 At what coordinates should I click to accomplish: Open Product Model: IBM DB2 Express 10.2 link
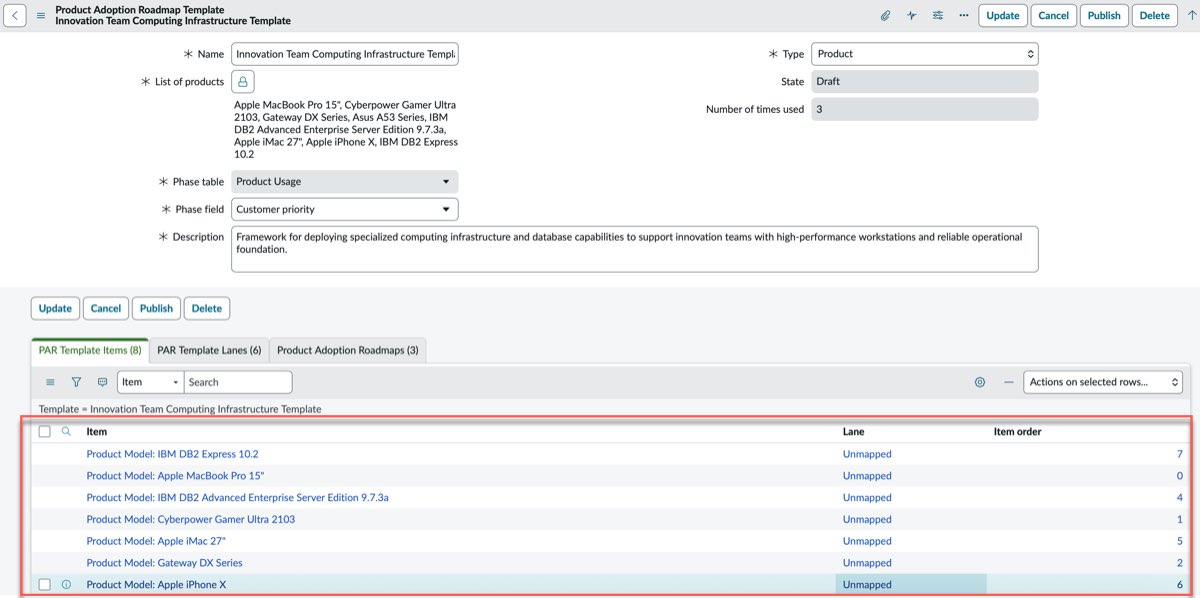172,454
